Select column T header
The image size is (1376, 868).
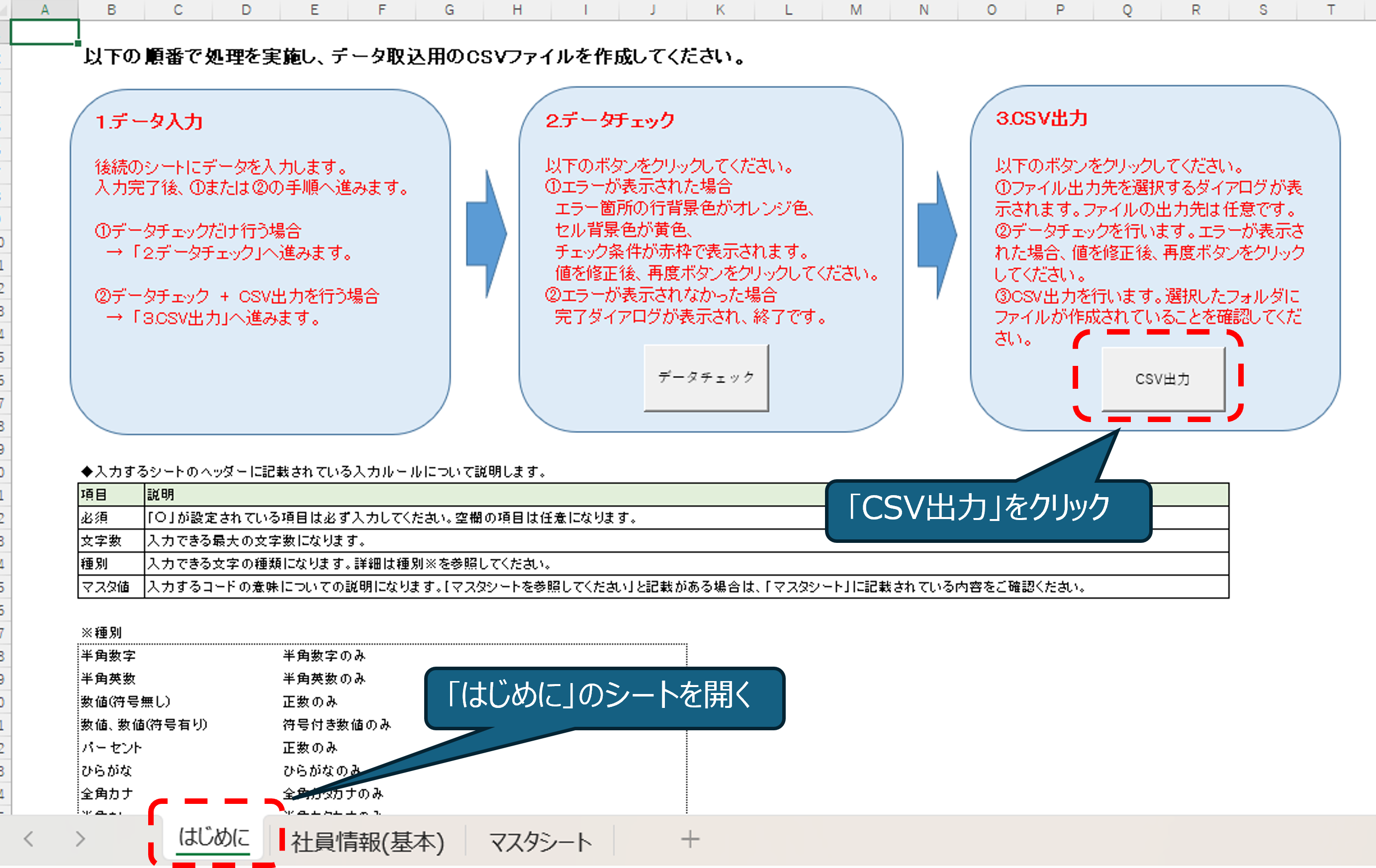coord(1330,10)
